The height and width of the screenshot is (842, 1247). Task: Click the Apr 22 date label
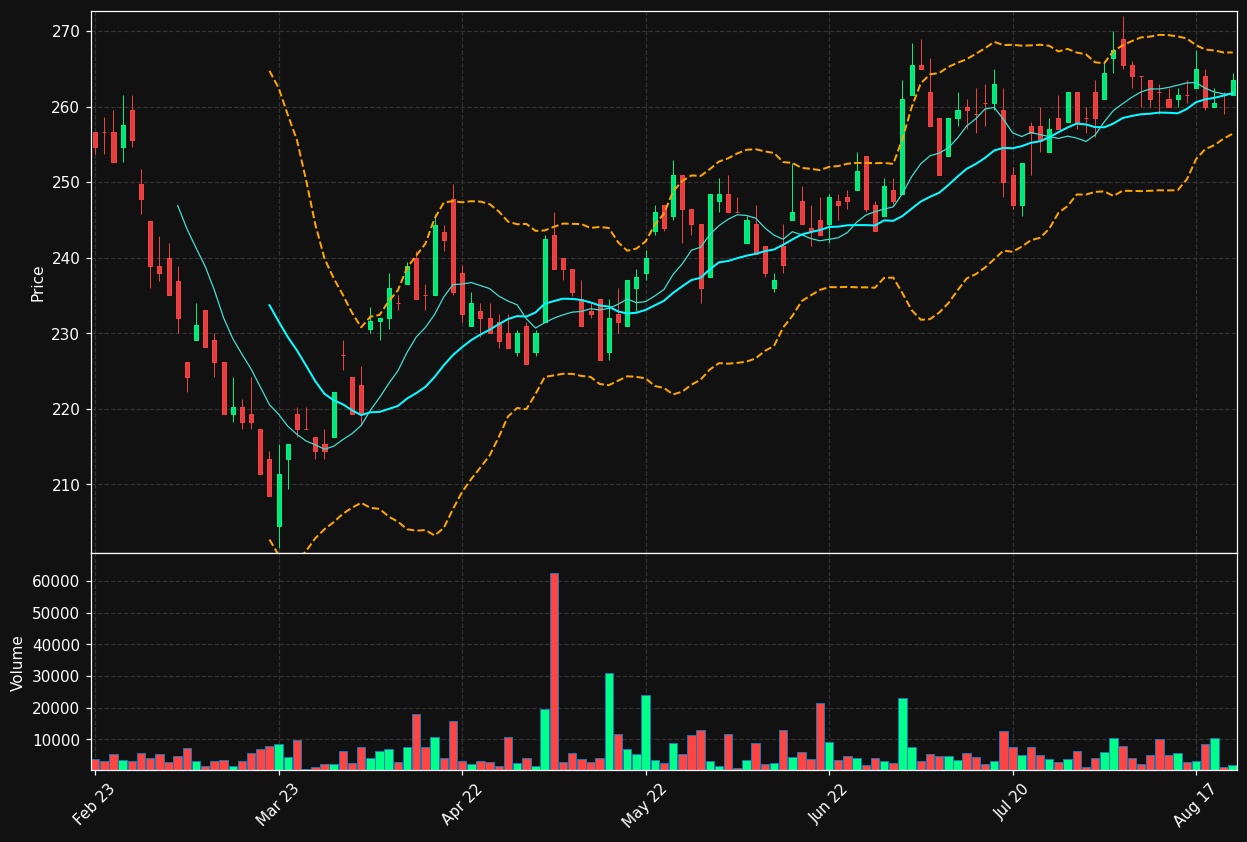(461, 804)
